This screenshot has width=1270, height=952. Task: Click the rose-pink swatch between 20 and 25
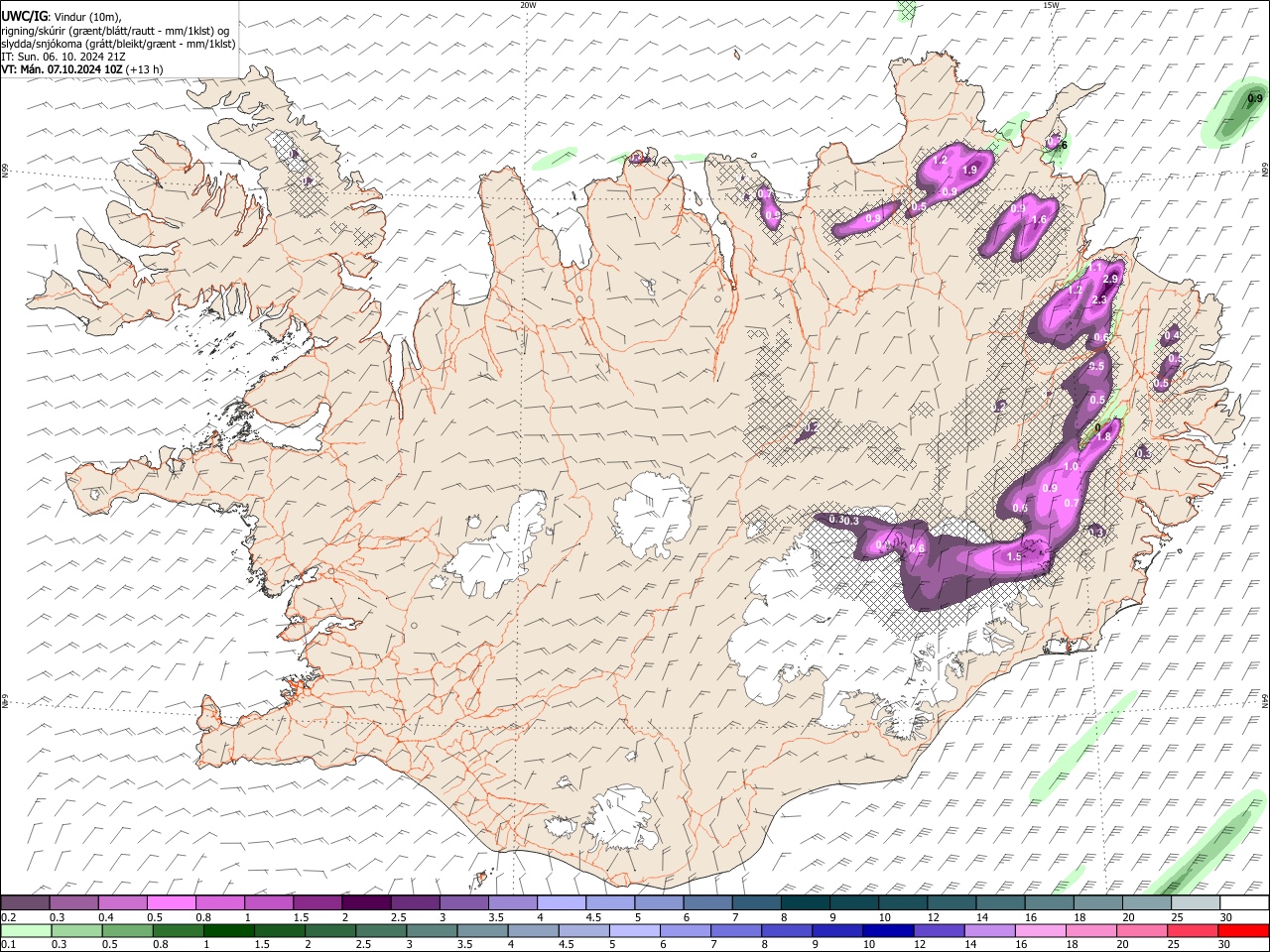coord(1143,930)
